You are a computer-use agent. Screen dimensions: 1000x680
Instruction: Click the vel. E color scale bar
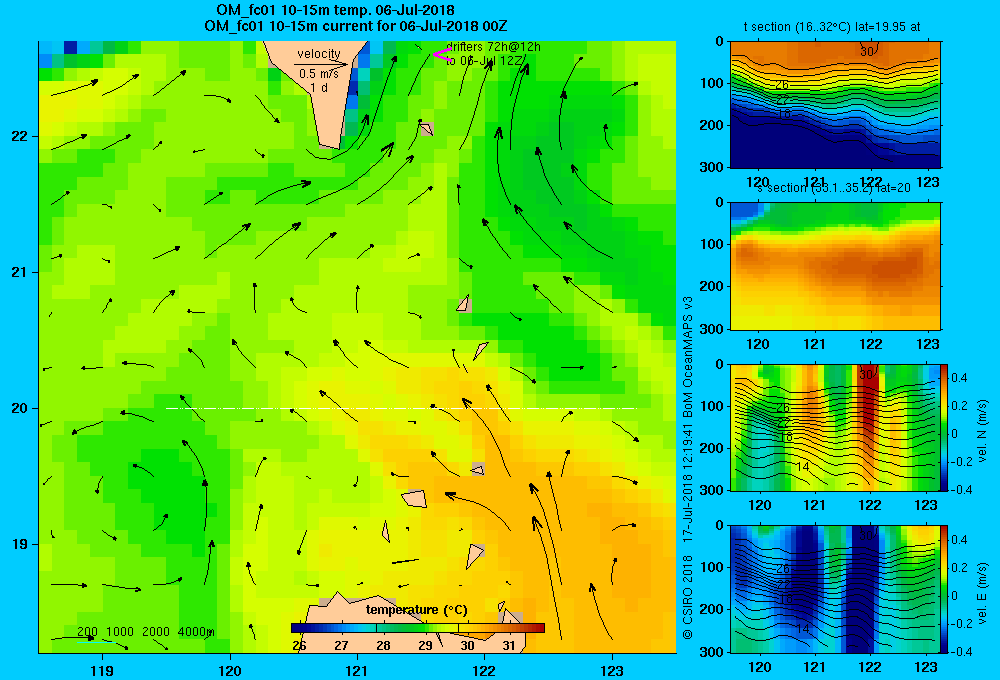coord(945,589)
